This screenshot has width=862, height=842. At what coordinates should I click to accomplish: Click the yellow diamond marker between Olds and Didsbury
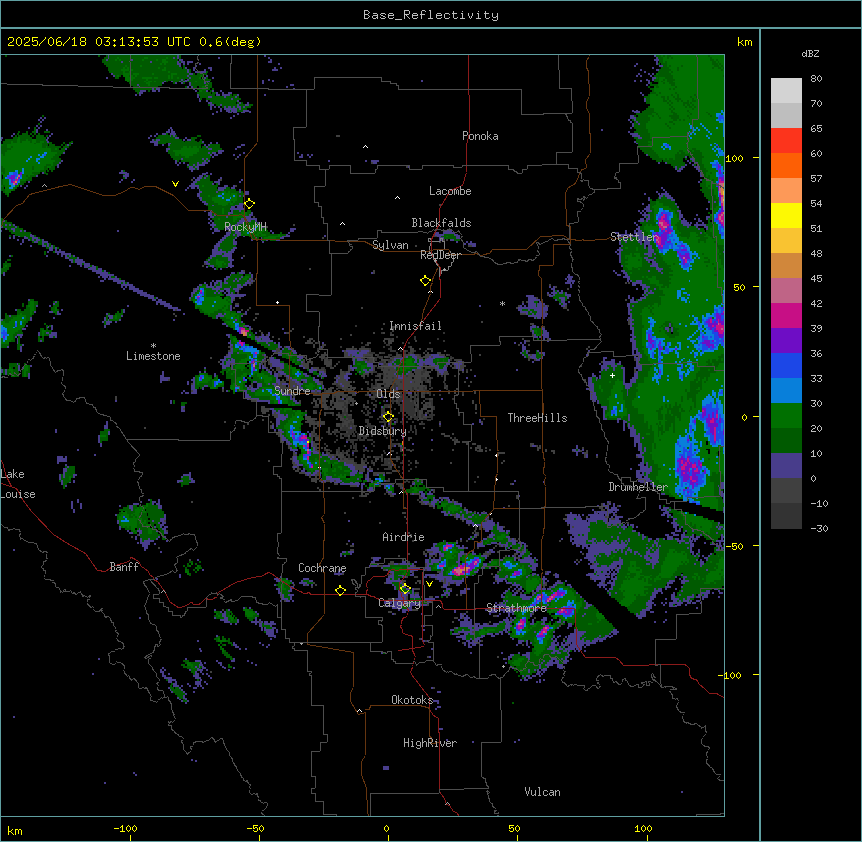(388, 417)
